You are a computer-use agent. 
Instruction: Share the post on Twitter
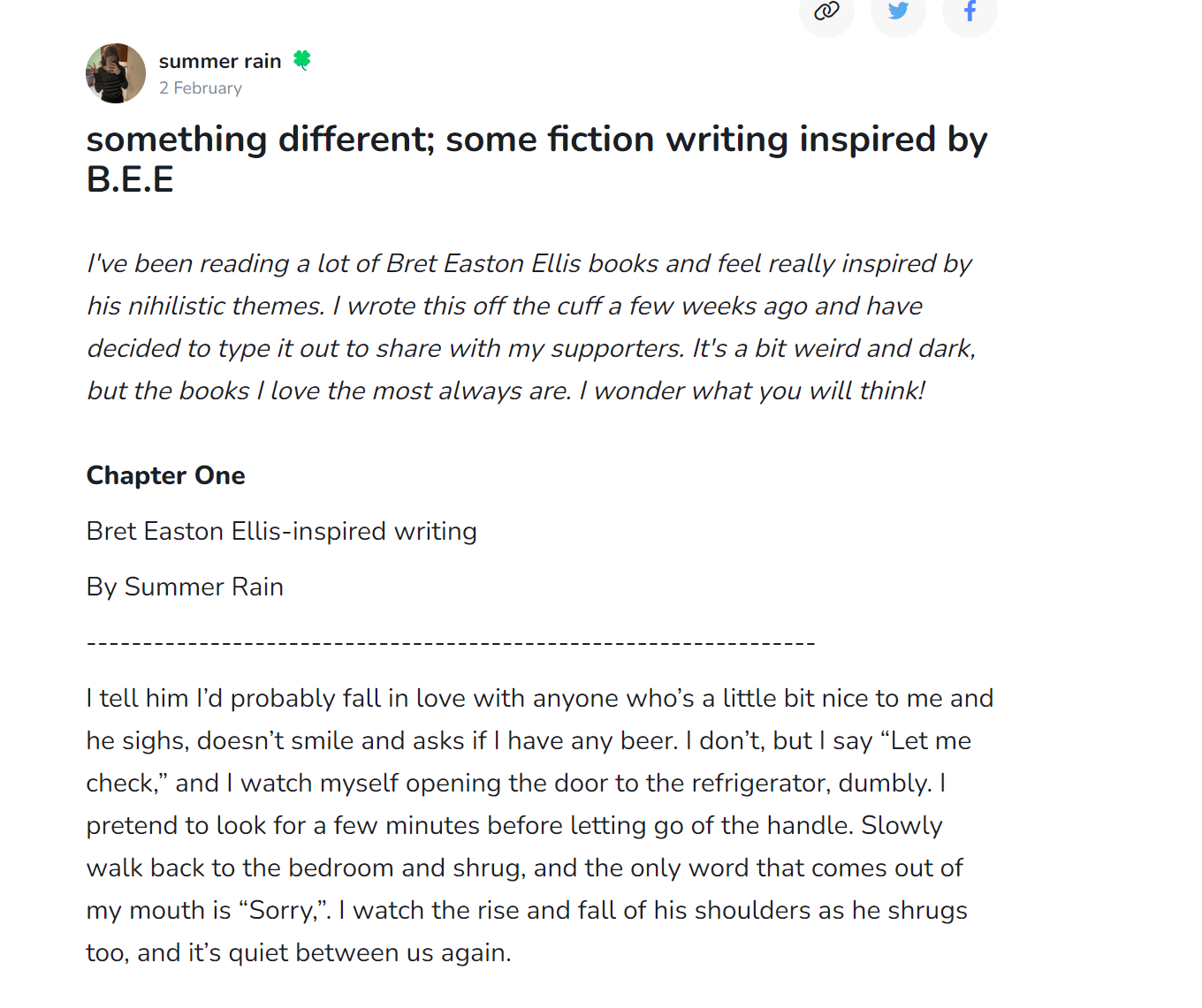pos(898,11)
